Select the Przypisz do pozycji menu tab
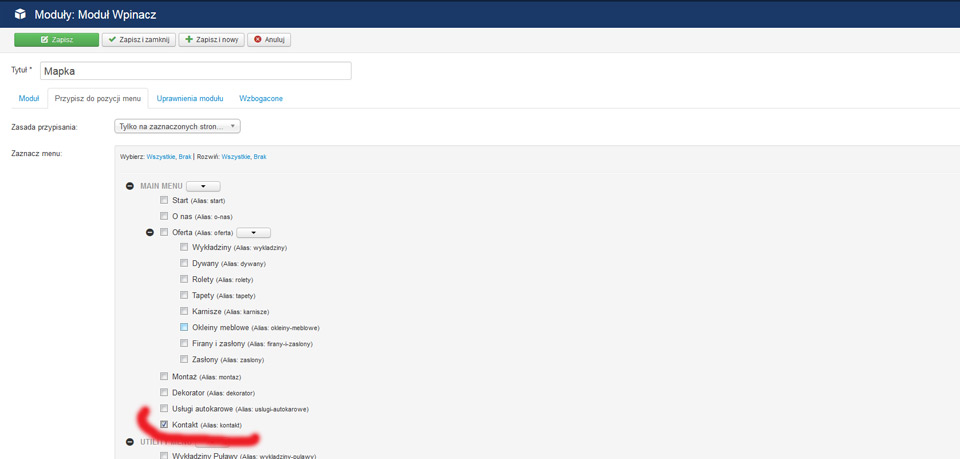960x459 pixels. pos(98,99)
